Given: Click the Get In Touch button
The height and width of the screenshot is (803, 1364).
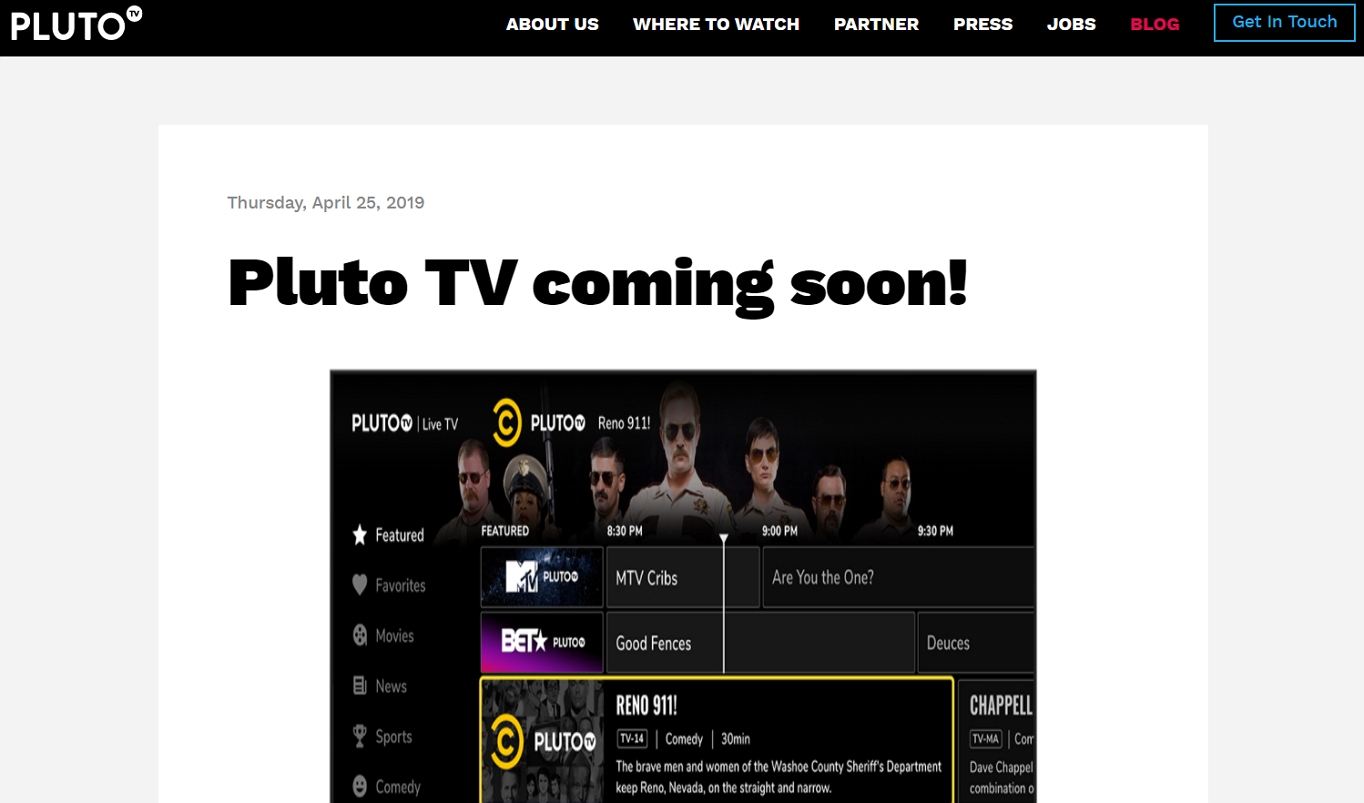Looking at the screenshot, I should [x=1284, y=22].
